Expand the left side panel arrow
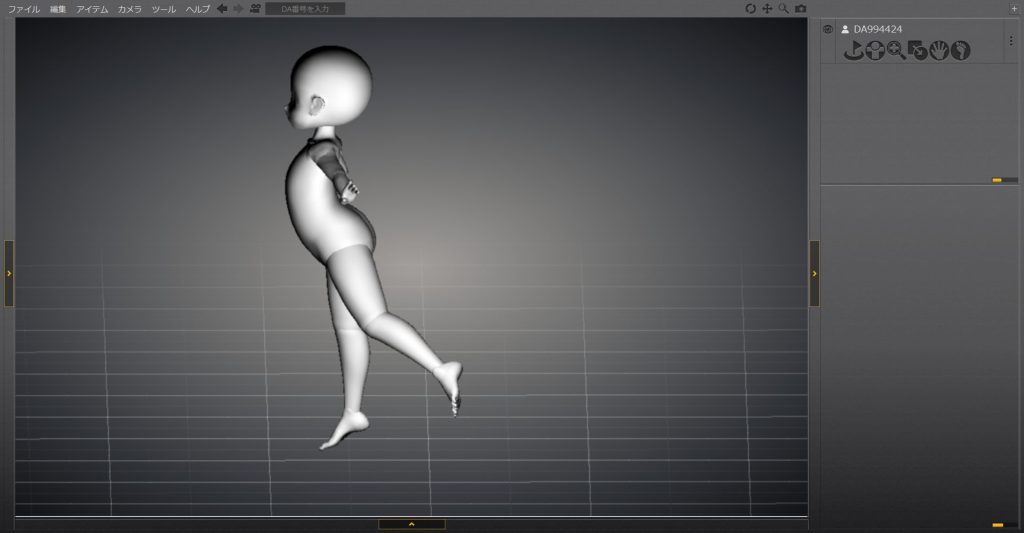This screenshot has height=533, width=1024. (x=9, y=273)
